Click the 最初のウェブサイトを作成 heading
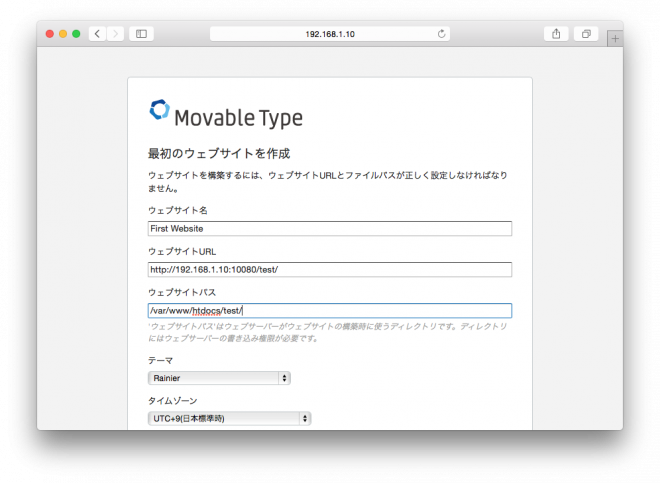660x483 pixels. [x=219, y=154]
